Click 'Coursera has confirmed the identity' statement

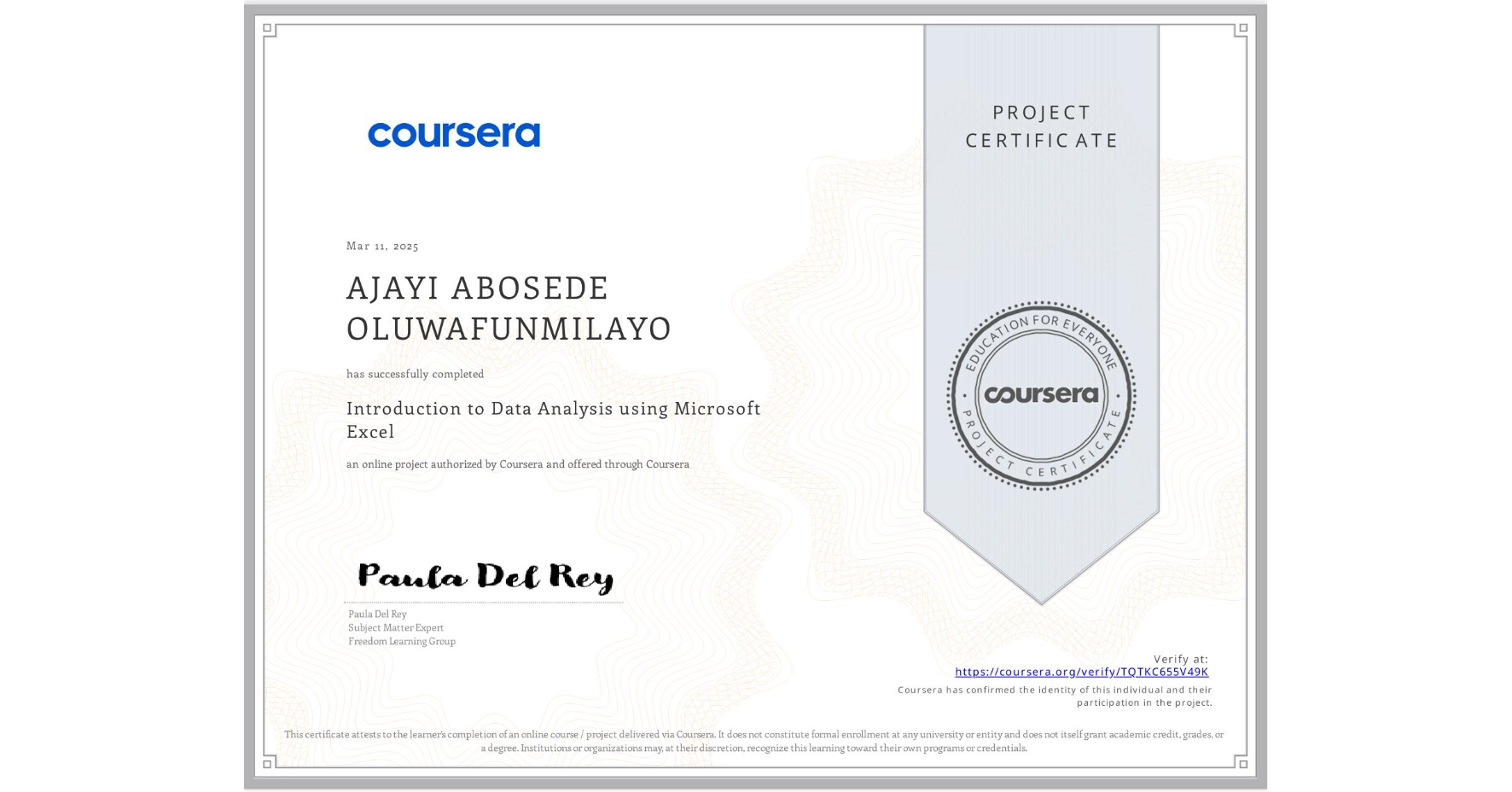(x=1055, y=696)
